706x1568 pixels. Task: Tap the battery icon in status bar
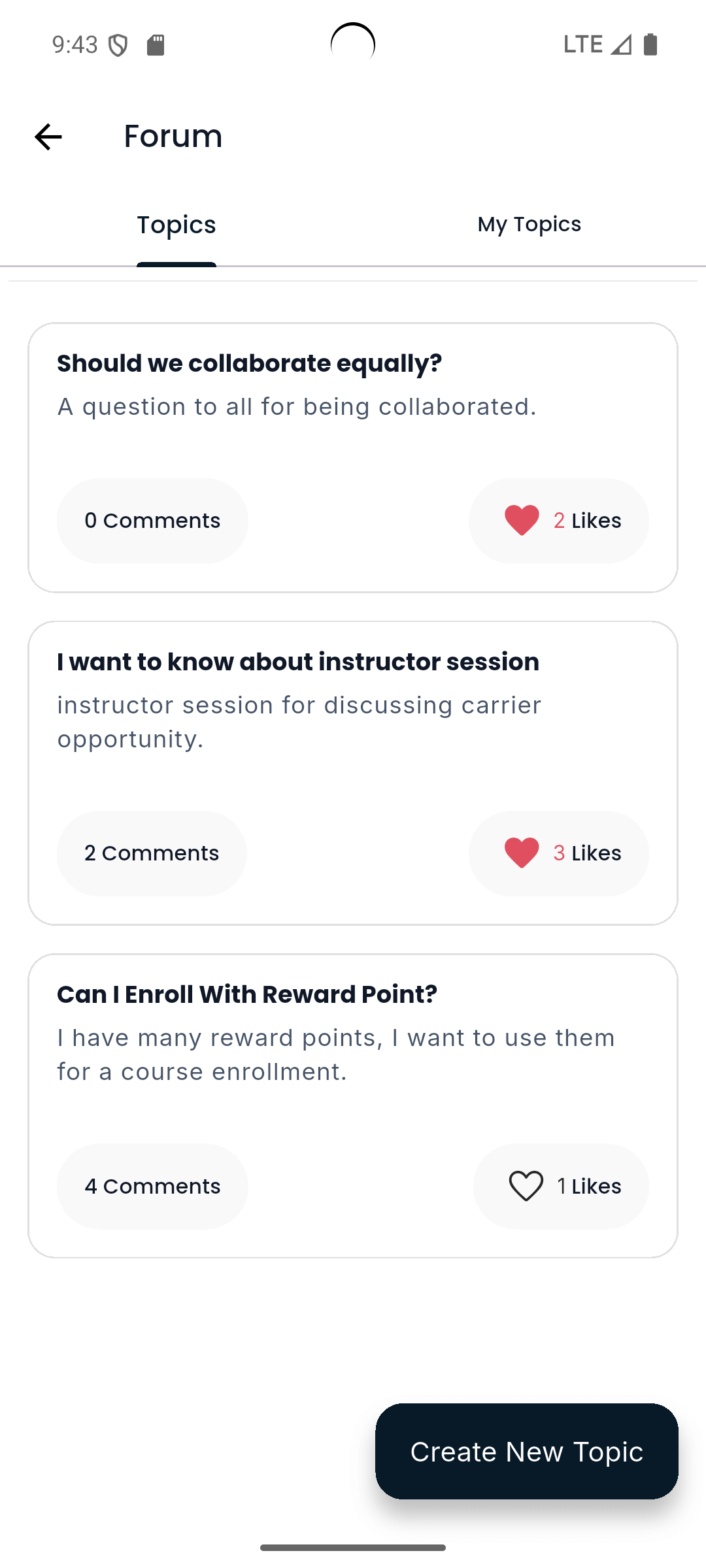pos(650,44)
